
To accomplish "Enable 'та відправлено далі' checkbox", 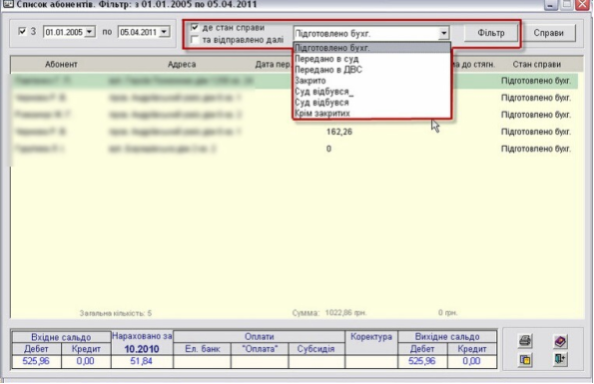I will 195,39.
